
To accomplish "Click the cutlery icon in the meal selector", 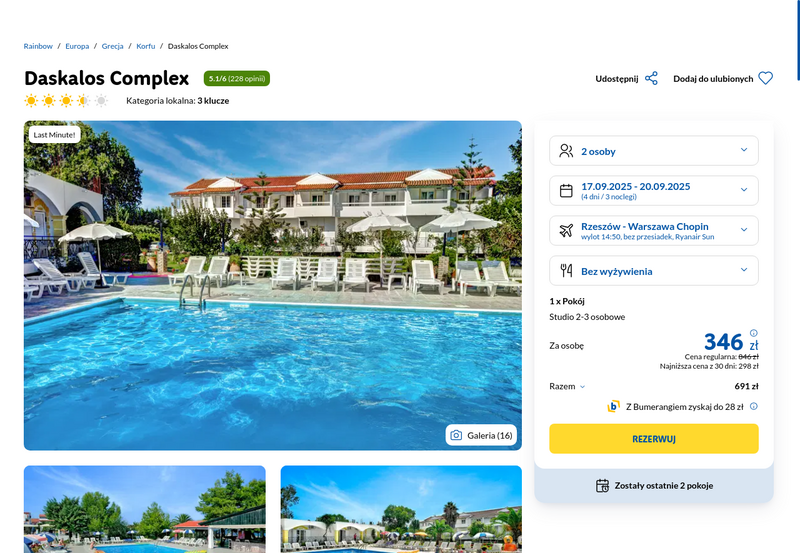I will [x=566, y=270].
